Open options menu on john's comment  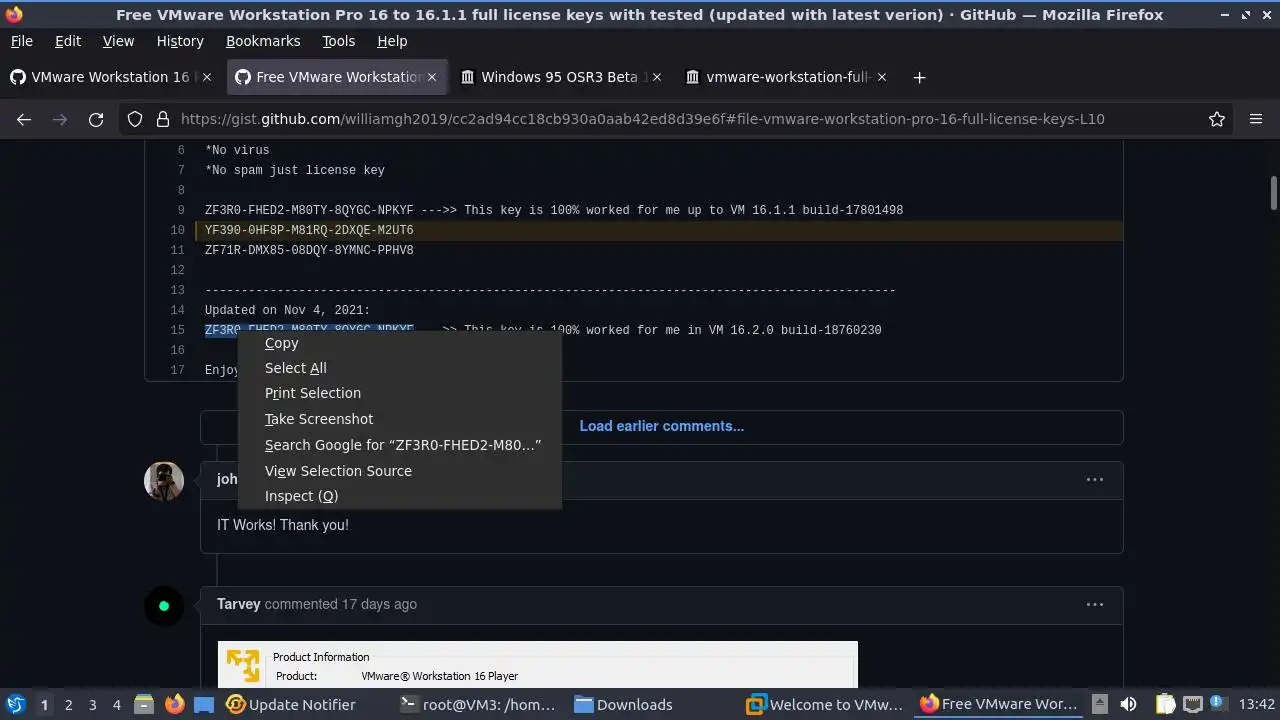point(1095,479)
